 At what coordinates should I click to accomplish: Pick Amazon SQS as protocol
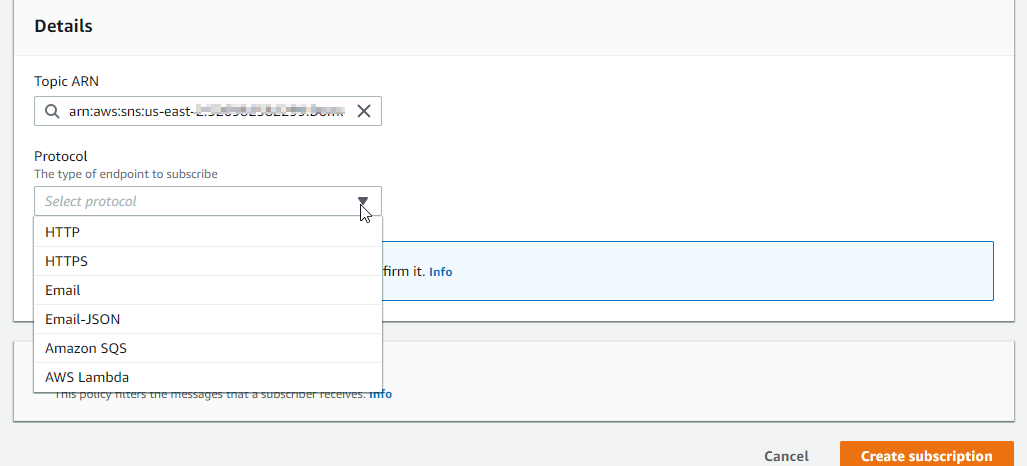[x=208, y=348]
